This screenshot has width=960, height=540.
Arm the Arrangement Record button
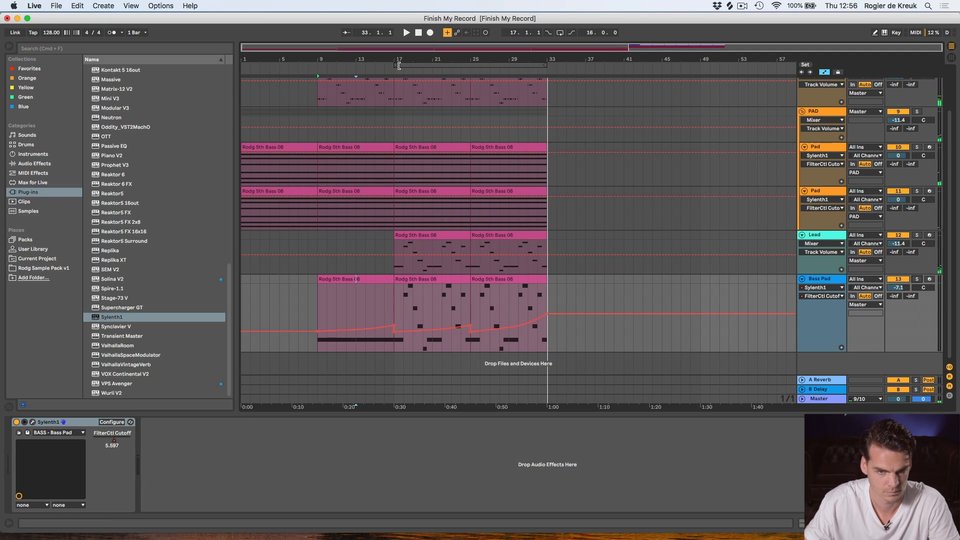tap(430, 32)
